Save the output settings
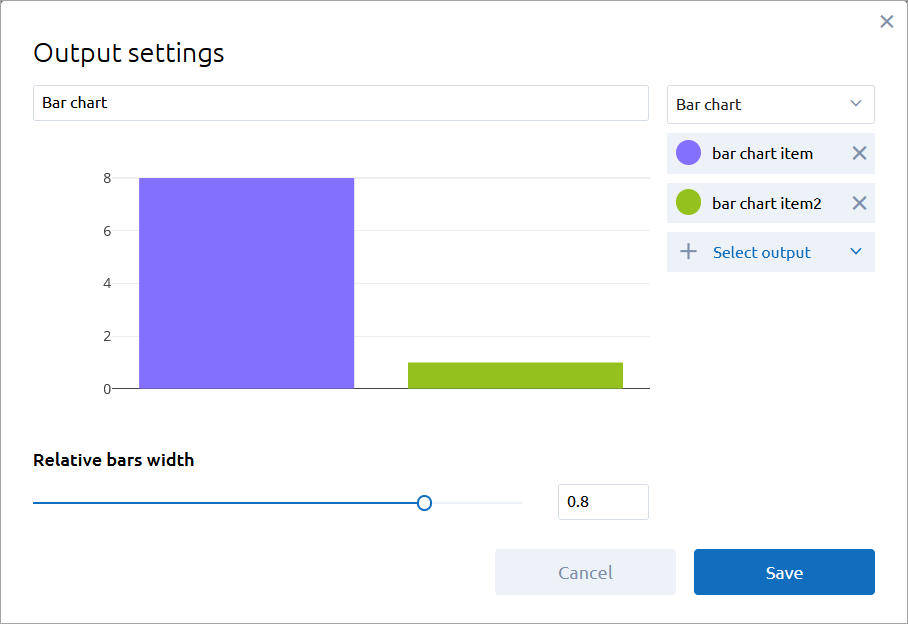Viewport: 908px width, 624px height. [x=784, y=572]
